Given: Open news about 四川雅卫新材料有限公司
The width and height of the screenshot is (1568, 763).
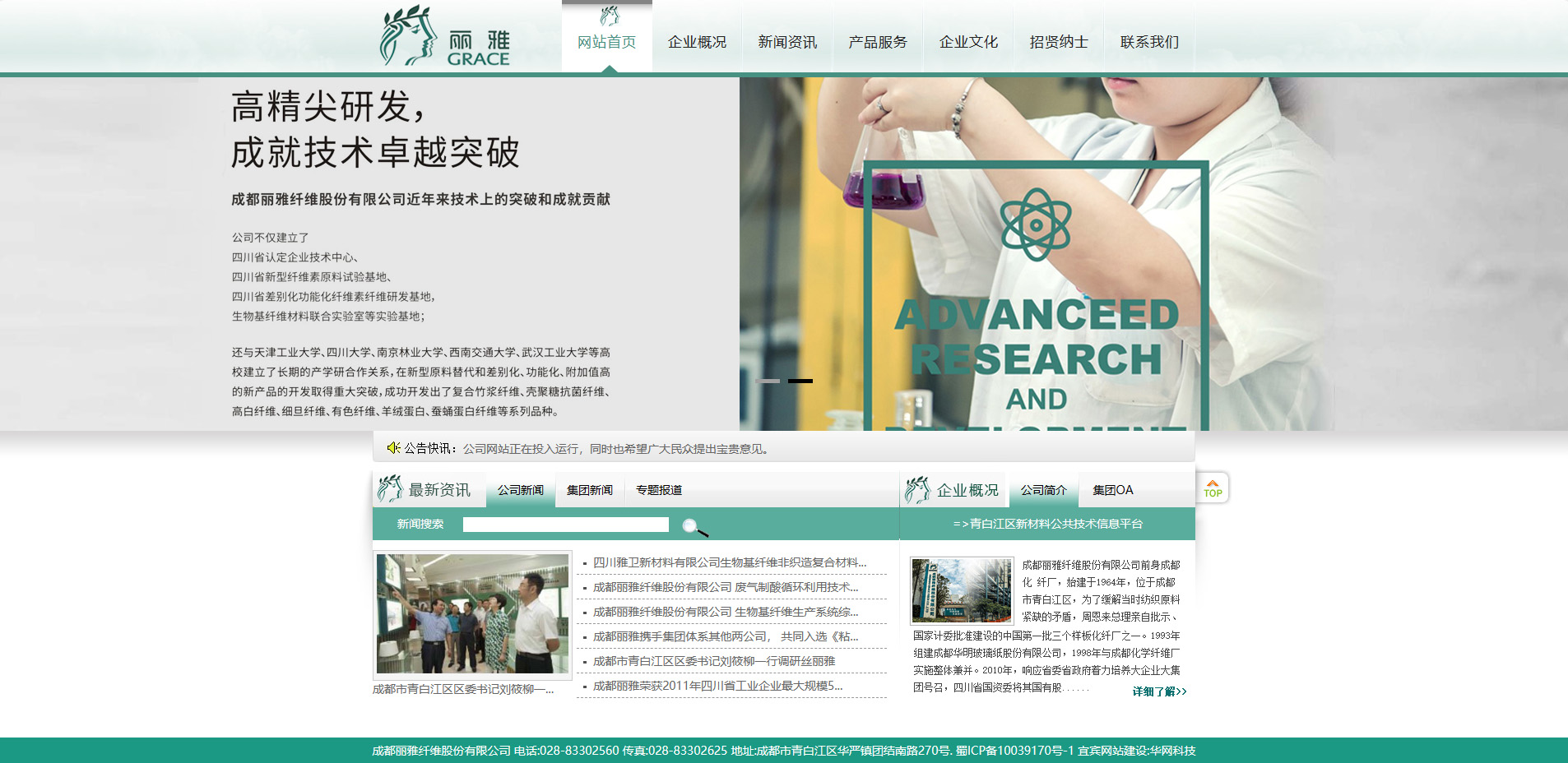Looking at the screenshot, I should (729, 562).
